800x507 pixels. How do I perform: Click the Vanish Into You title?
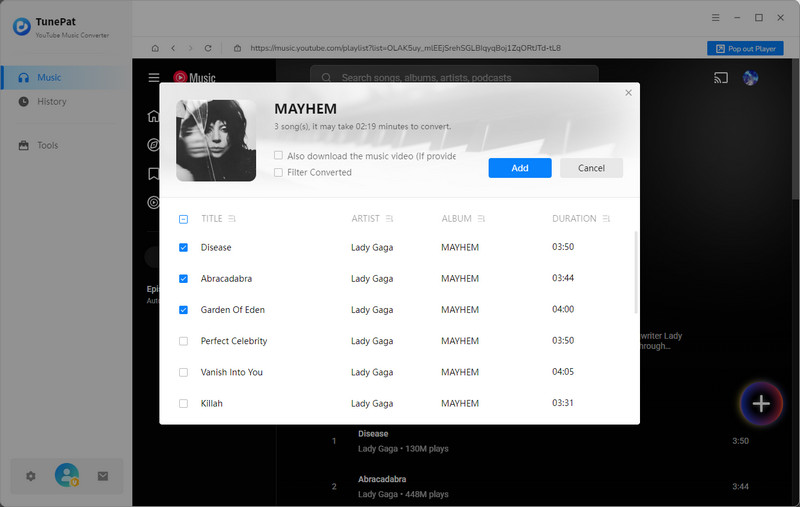pos(232,372)
